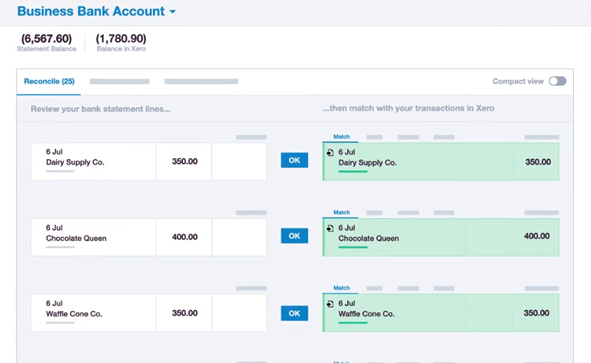591x363 pixels.
Task: Click transaction icon in matched Dairy Supply Co.
Action: (x=330, y=152)
